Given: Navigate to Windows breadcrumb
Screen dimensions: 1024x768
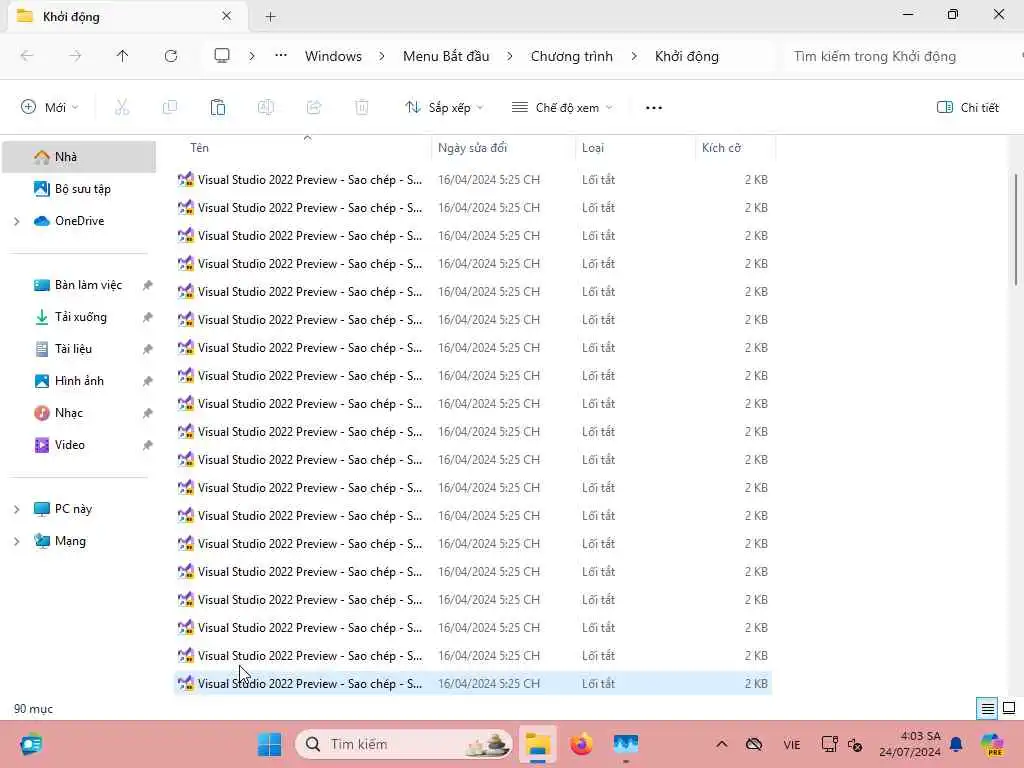Looking at the screenshot, I should [x=333, y=56].
